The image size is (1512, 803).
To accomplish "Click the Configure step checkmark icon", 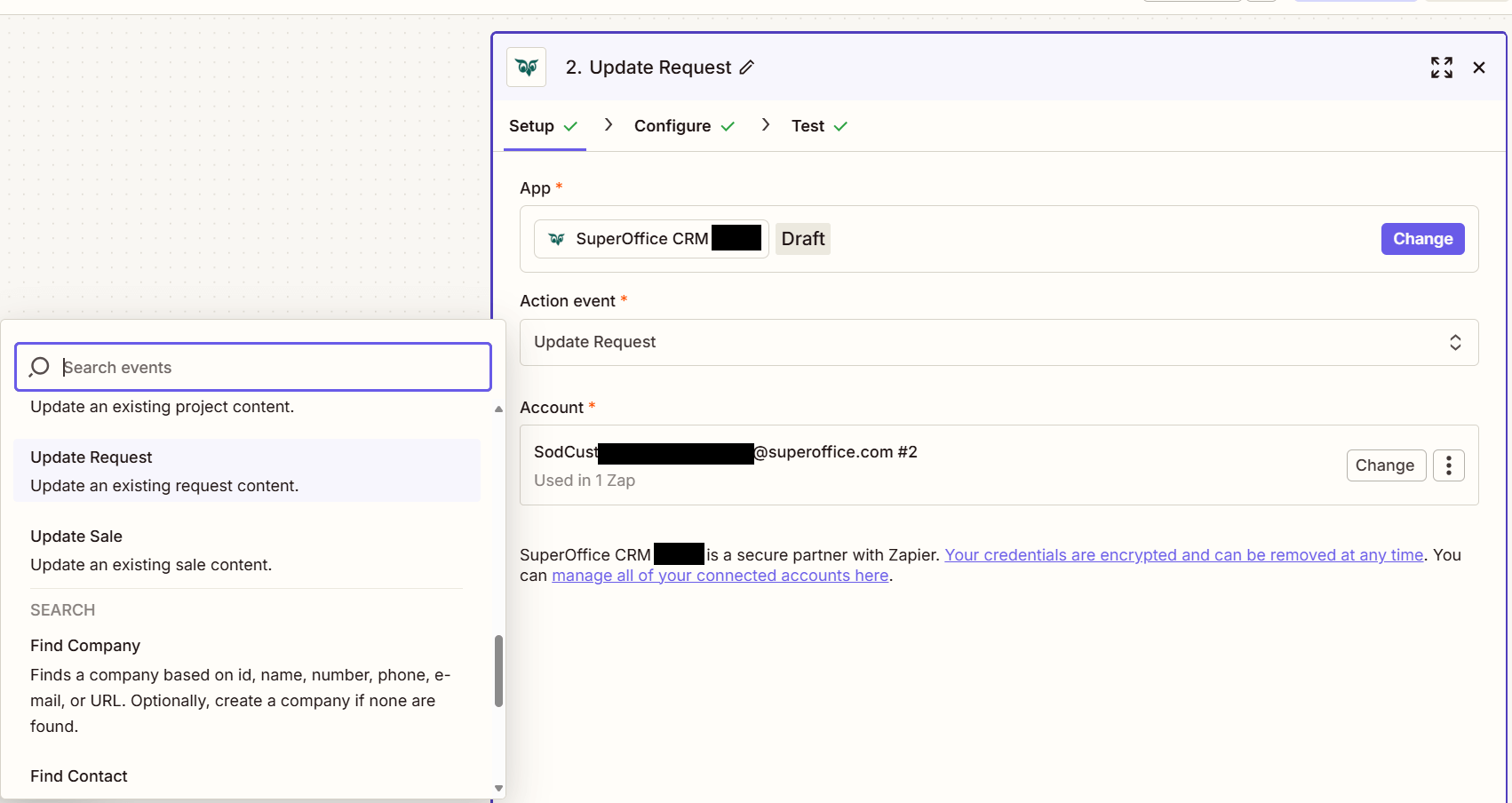I will [x=730, y=125].
